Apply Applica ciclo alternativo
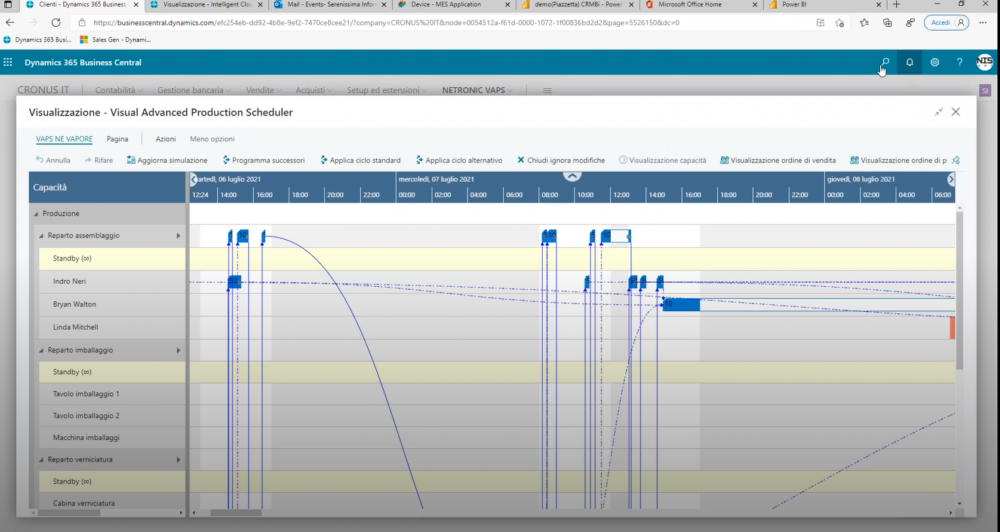The image size is (1000, 532). point(459,160)
